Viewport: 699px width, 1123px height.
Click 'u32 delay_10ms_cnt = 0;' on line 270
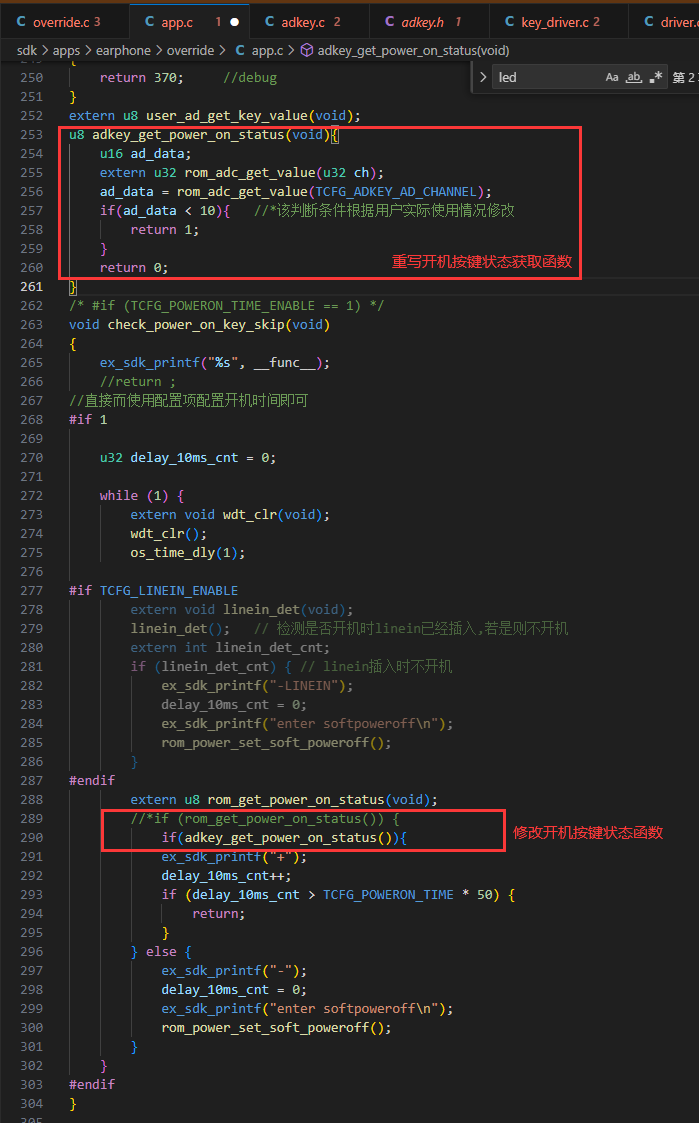(188, 458)
